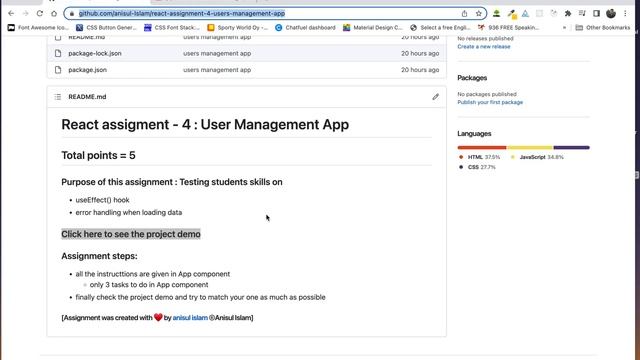
Task: Open the Material Design bookmark
Action: point(373,27)
